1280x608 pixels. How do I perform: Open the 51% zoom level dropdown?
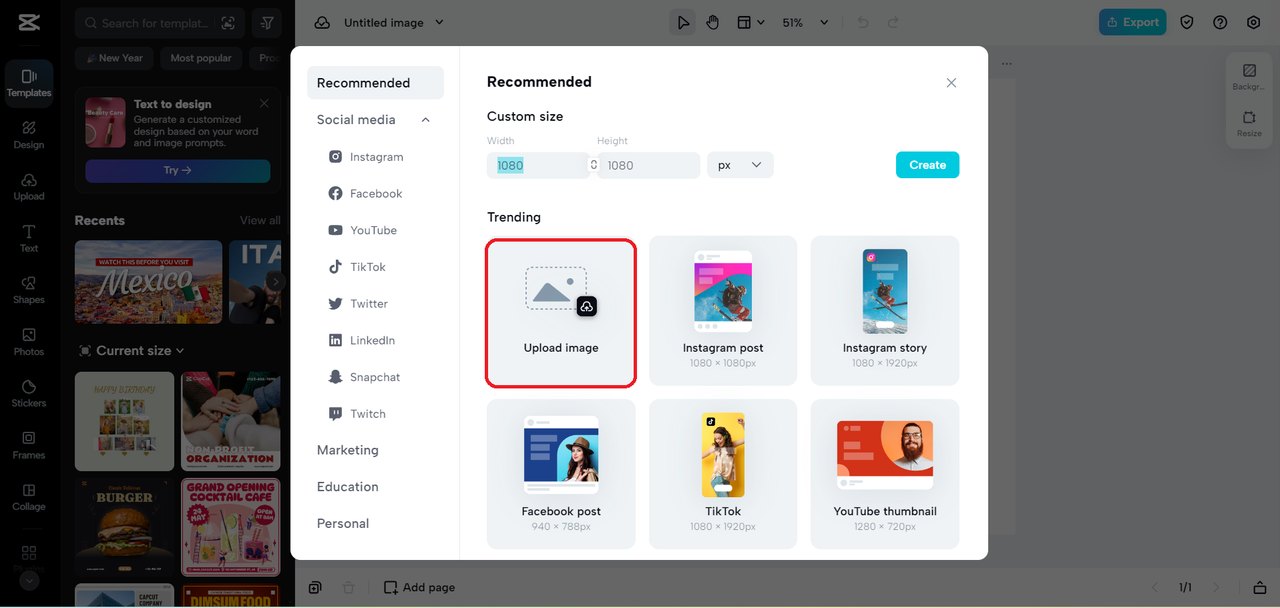[805, 22]
